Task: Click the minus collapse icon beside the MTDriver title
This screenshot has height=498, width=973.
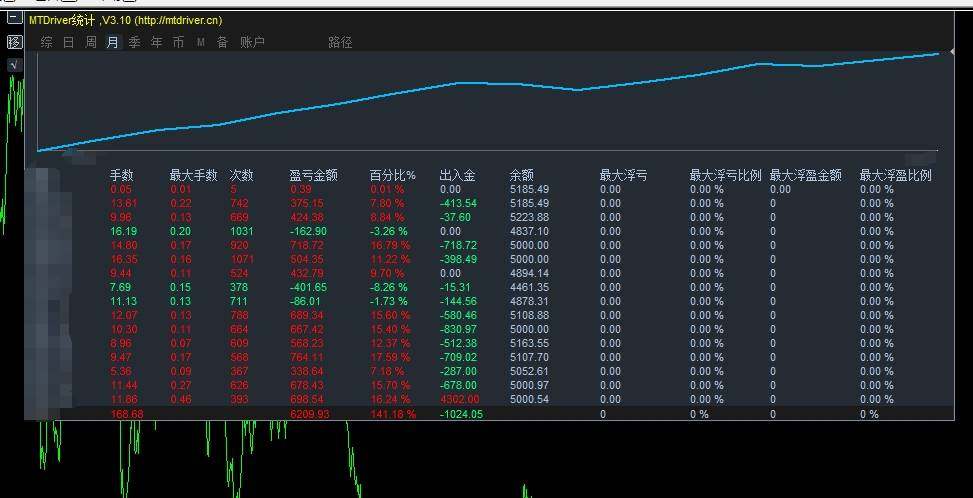Action: (x=14, y=19)
